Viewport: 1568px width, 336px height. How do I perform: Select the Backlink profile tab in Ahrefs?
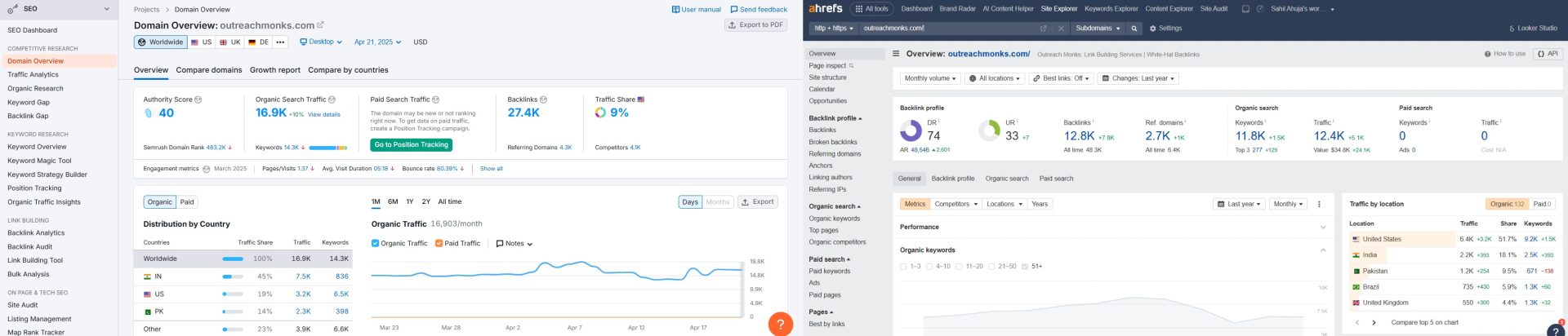(953, 179)
